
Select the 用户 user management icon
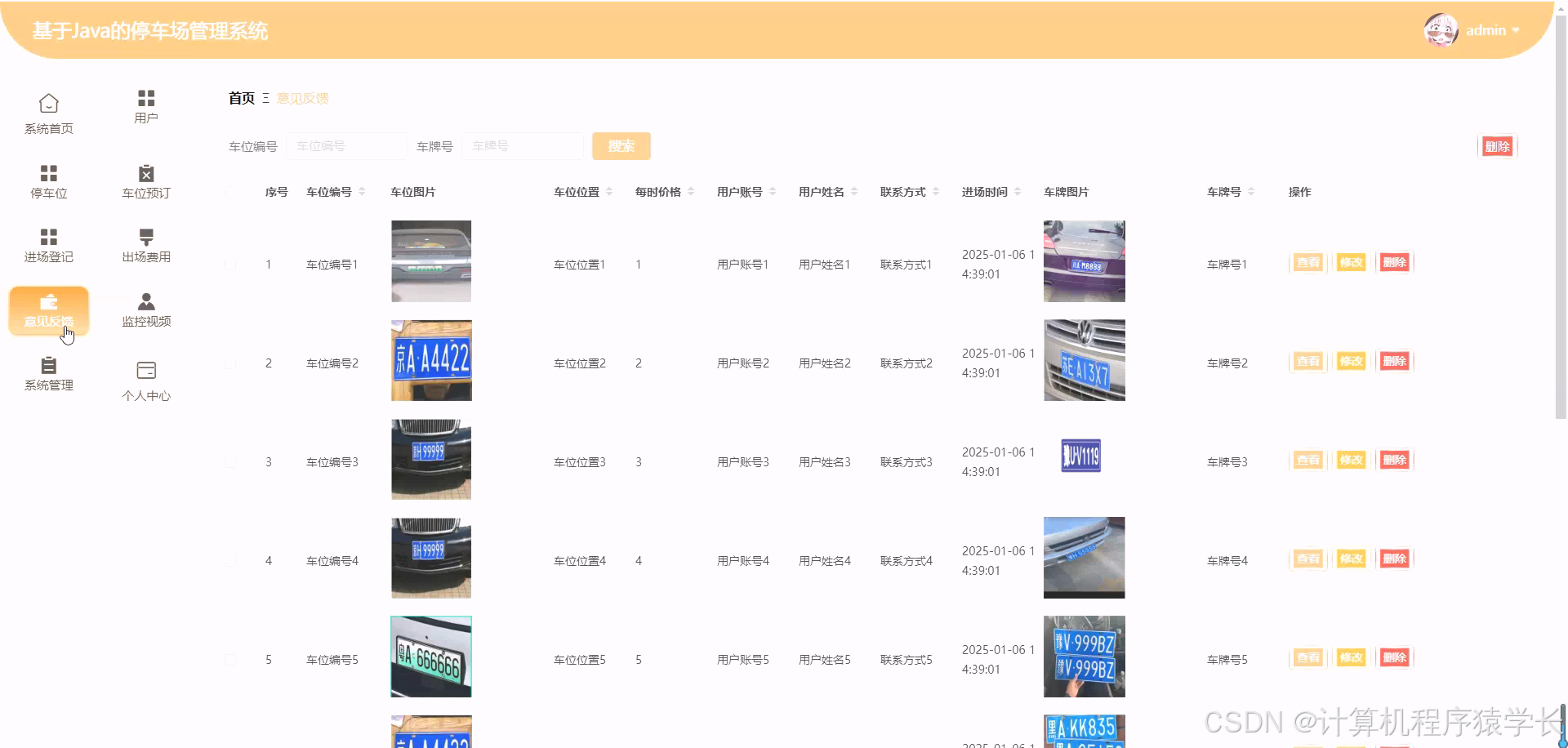coord(145,105)
